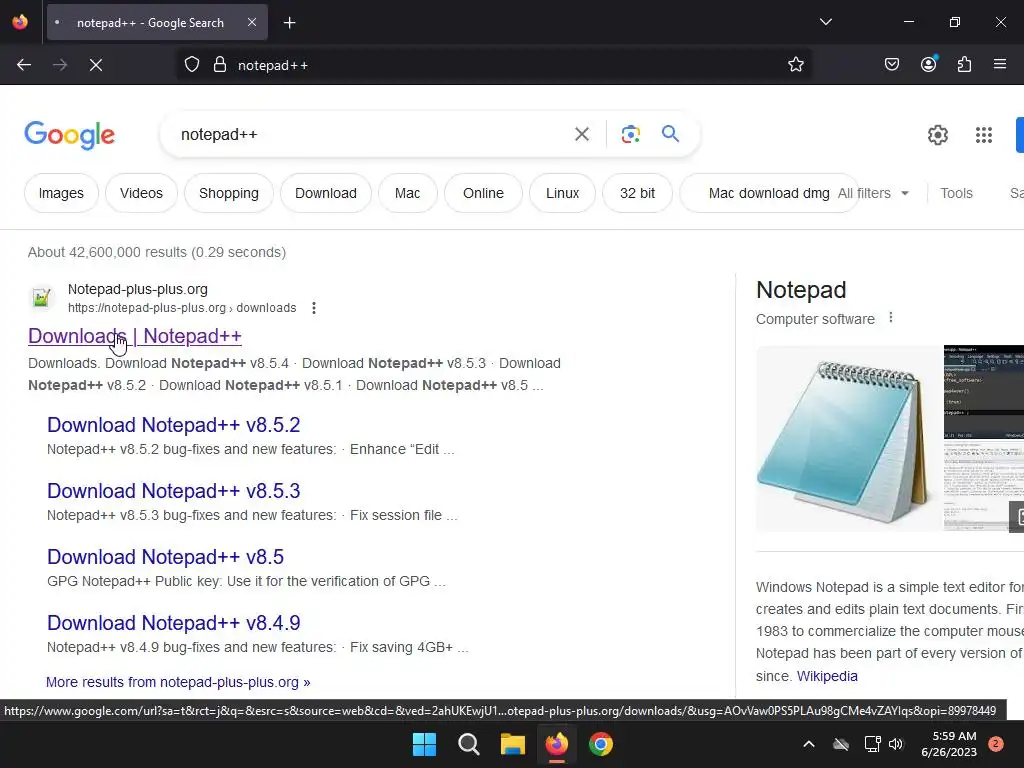This screenshot has width=1024, height=768.
Task: Open Download Notepad++ v8.5.2 link
Action: (173, 425)
